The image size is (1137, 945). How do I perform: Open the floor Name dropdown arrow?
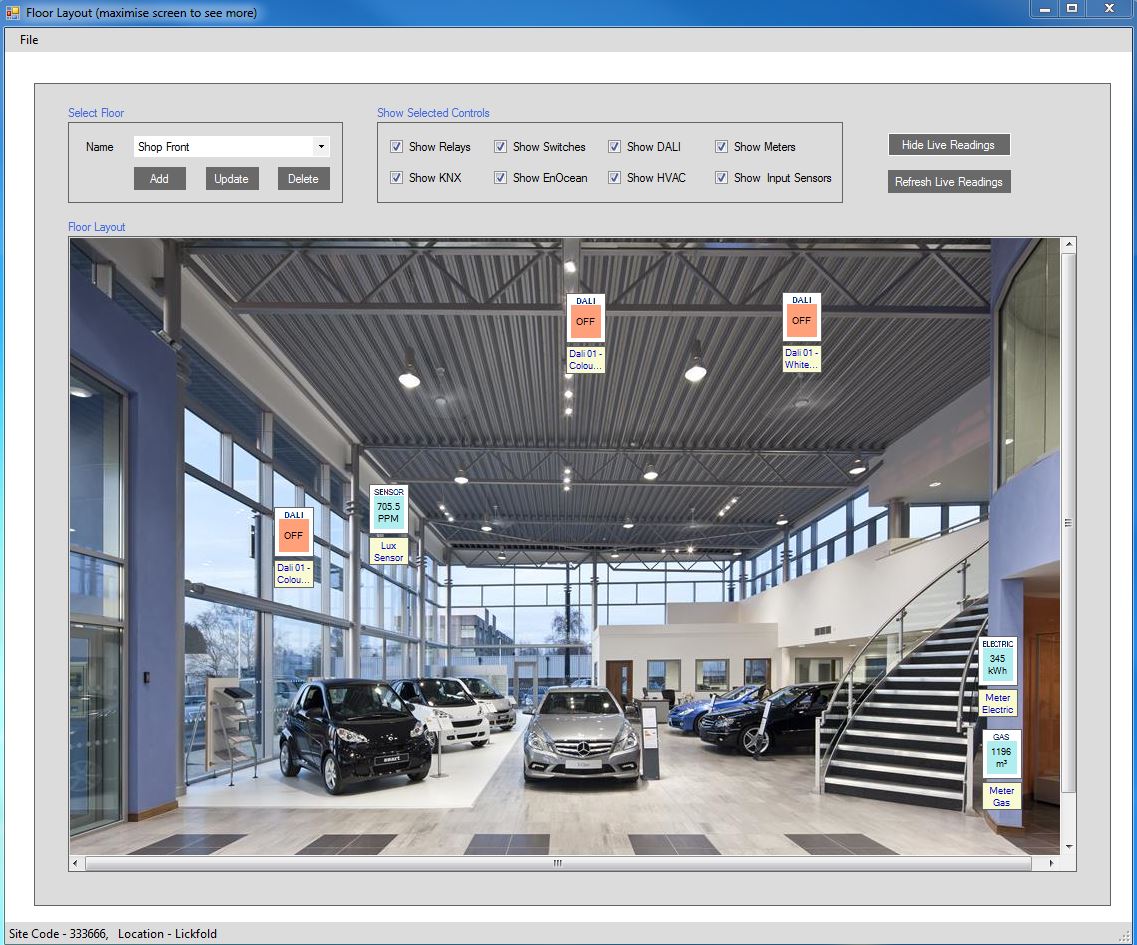[x=321, y=147]
